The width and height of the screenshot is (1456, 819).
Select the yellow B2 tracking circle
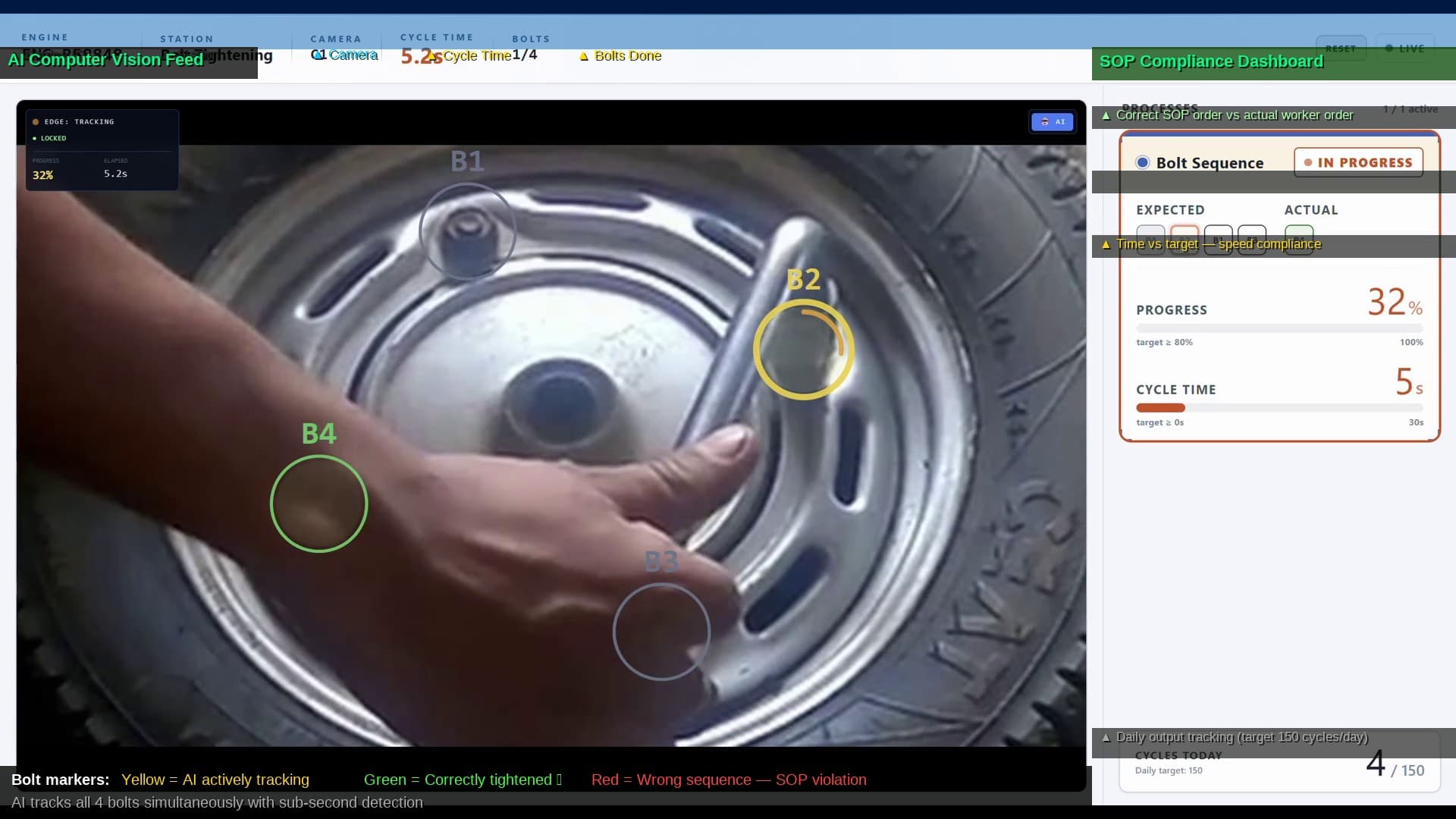[803, 350]
